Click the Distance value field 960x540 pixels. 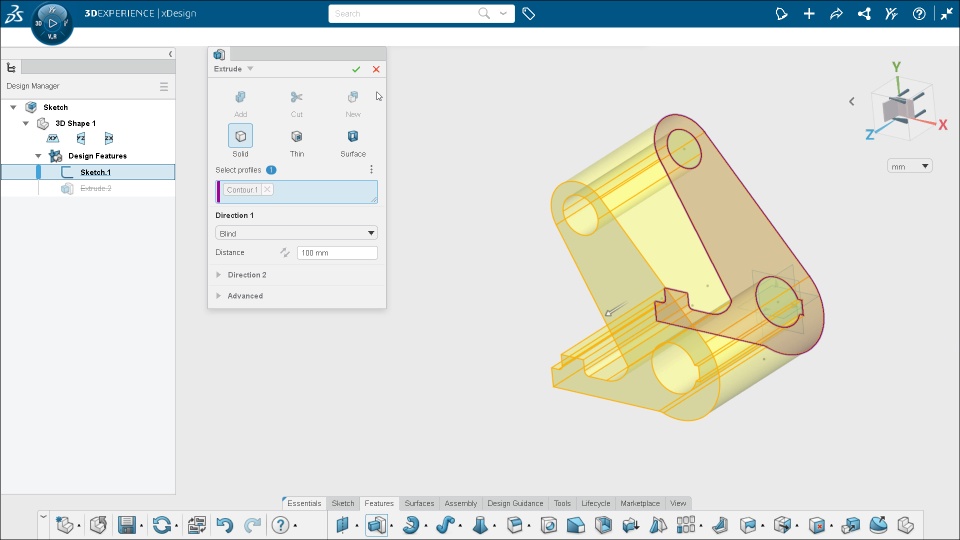coord(337,252)
